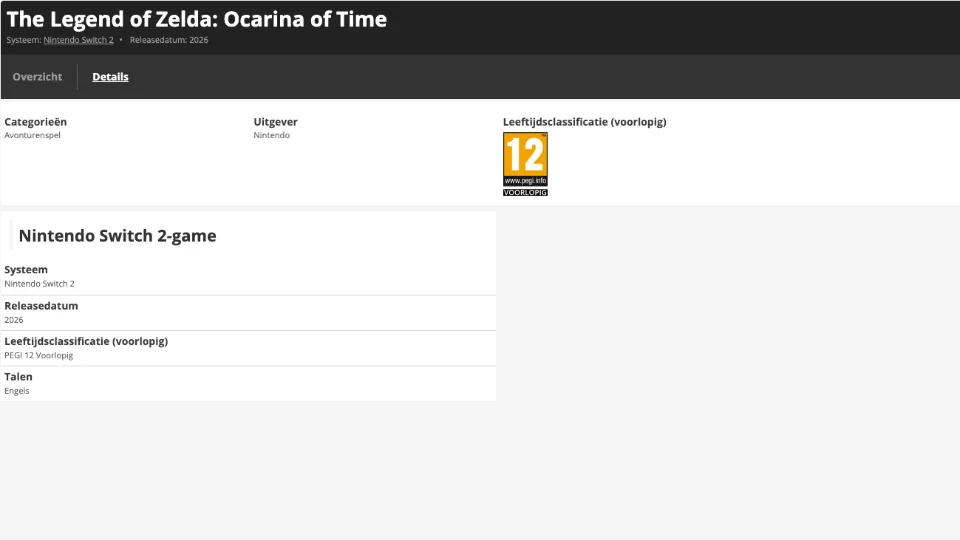Screen dimensions: 960x540
Task: Click the Systeem row label
Action: click(x=26, y=269)
